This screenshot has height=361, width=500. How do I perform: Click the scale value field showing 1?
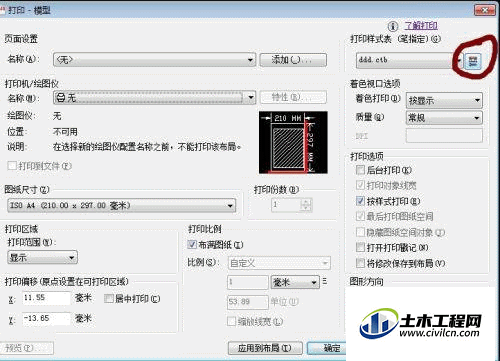pyautogui.click(x=248, y=282)
